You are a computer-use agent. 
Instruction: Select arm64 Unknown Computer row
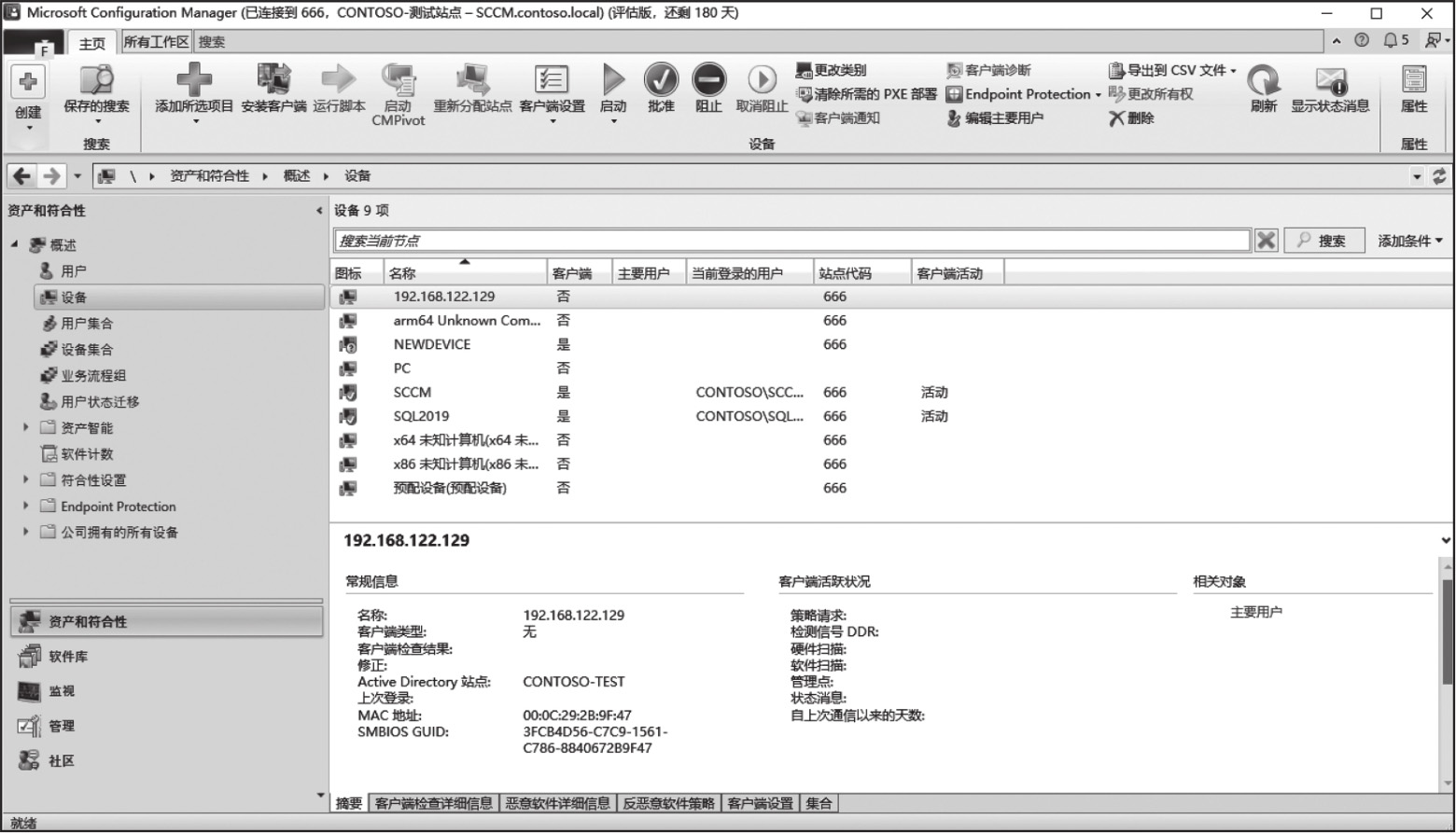pos(891,320)
